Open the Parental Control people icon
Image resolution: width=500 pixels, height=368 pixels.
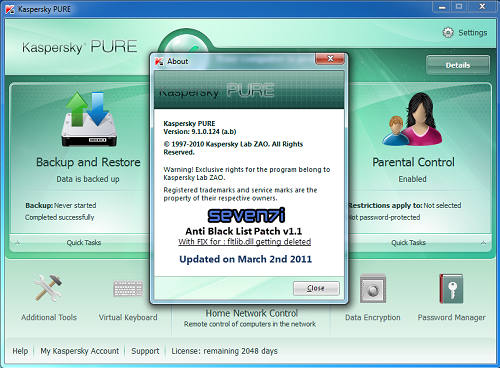pos(412,119)
